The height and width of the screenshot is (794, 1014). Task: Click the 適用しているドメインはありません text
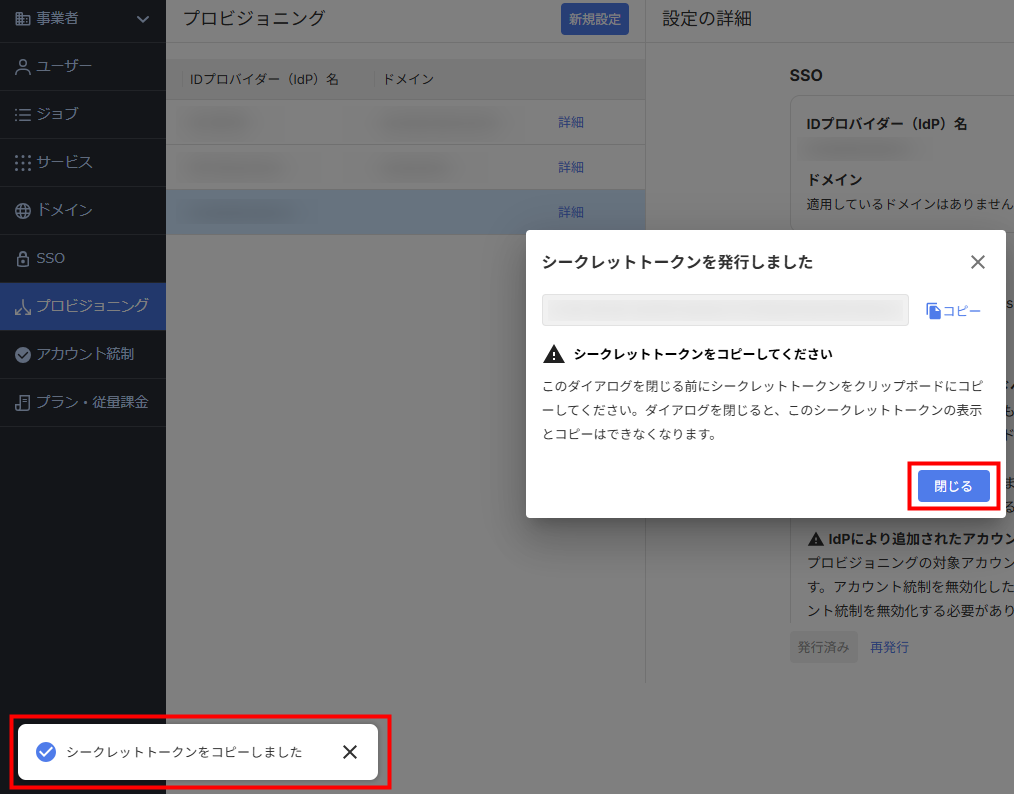click(910, 204)
